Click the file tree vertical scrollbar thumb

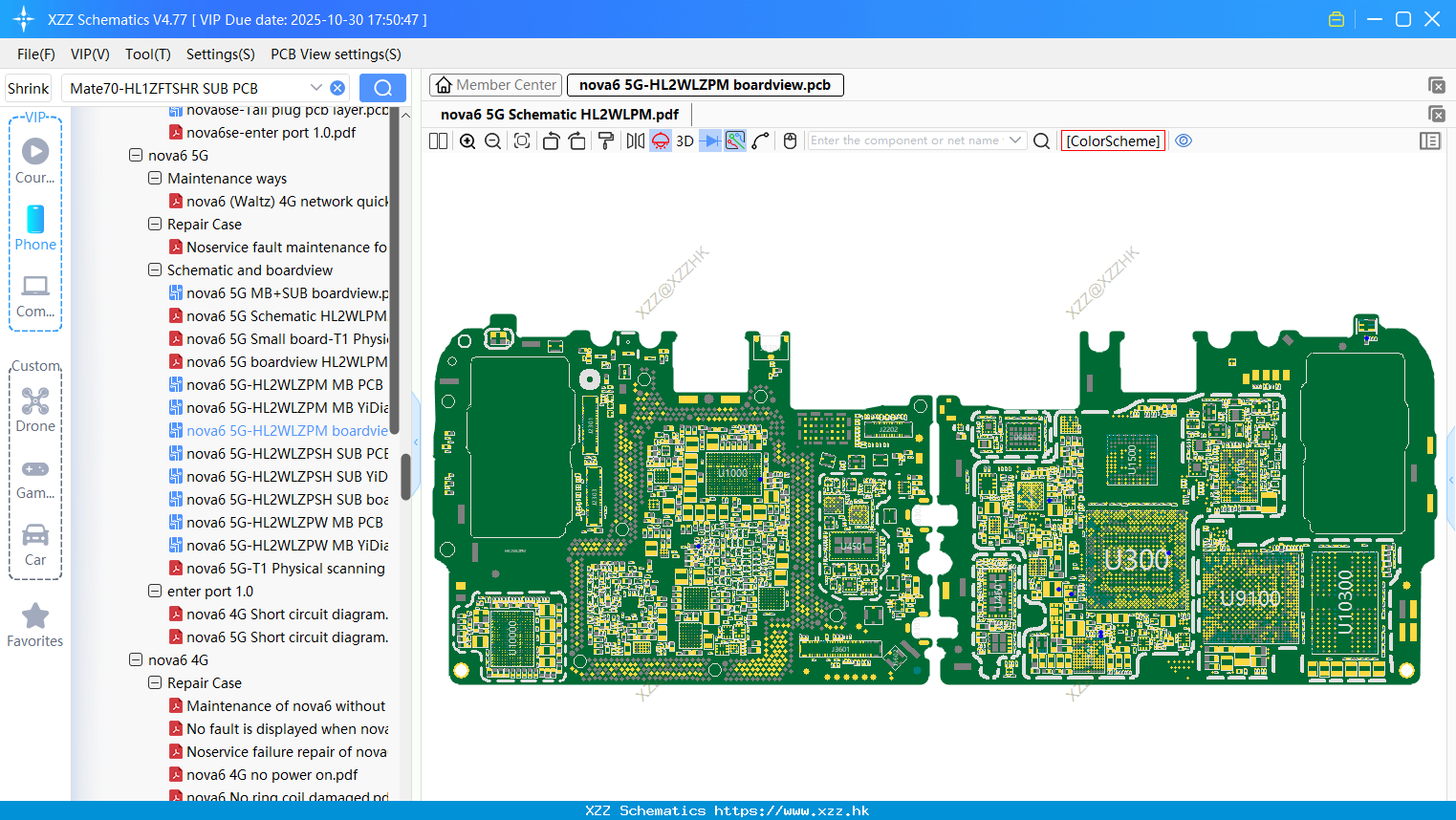tap(405, 476)
